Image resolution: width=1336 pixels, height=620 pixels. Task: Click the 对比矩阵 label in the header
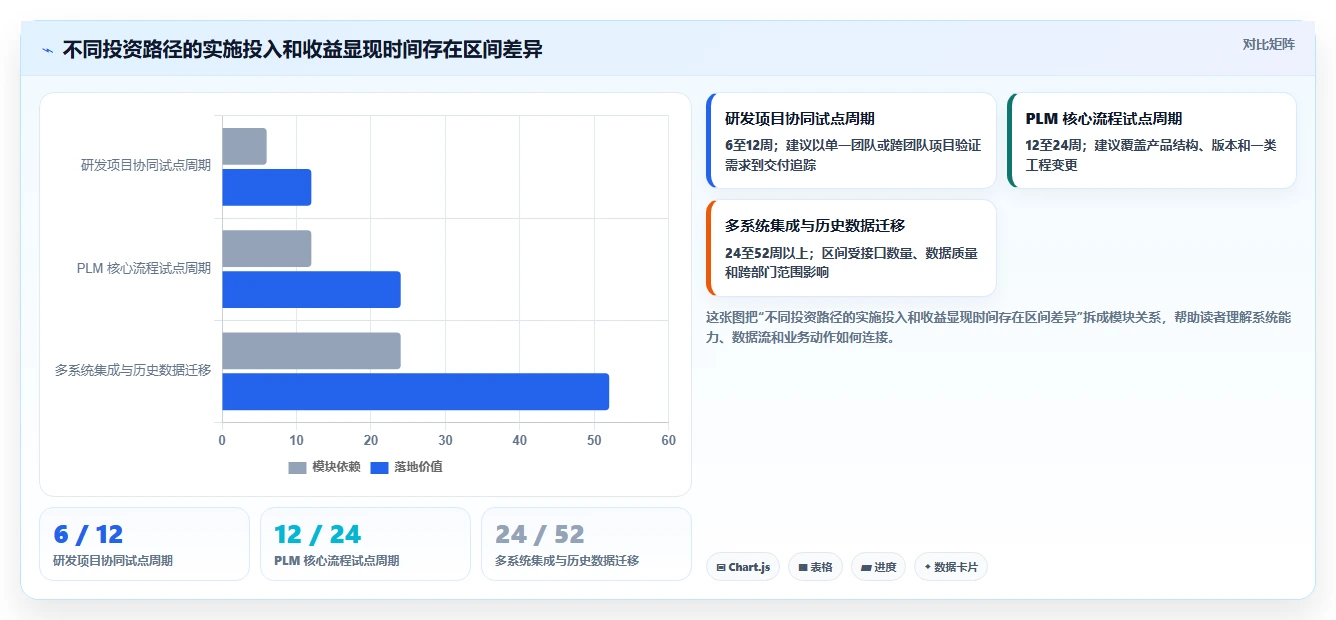click(x=1268, y=44)
